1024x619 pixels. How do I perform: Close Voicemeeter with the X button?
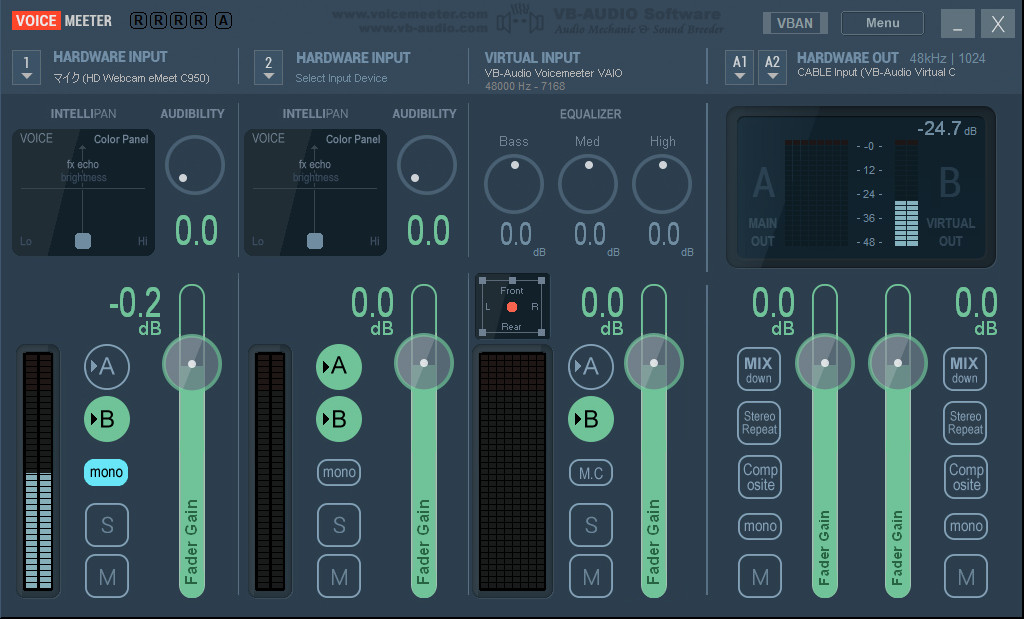(998, 24)
